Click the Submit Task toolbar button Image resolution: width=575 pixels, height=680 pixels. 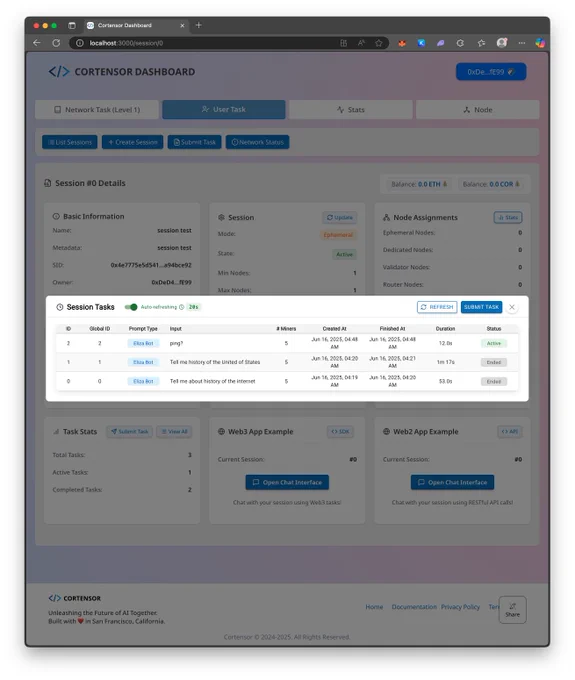tap(195, 142)
